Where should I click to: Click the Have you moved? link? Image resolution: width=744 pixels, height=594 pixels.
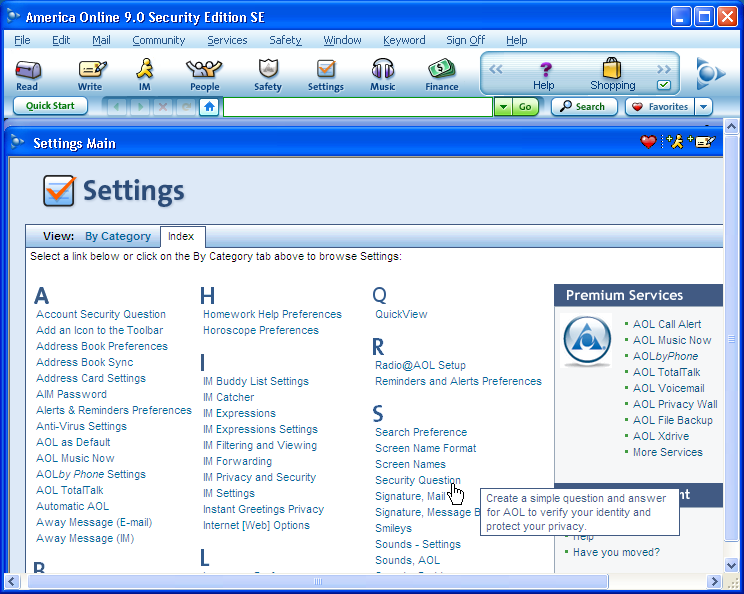point(616,552)
